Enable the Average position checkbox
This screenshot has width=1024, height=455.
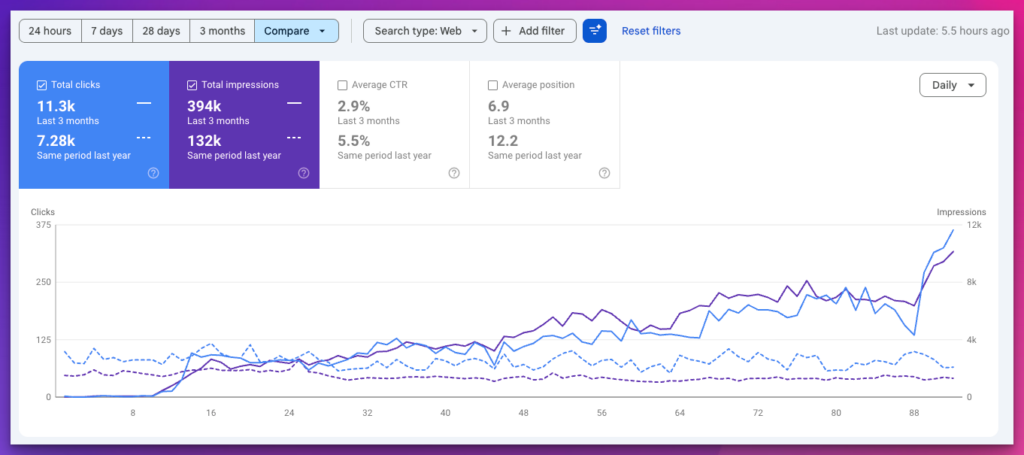(x=493, y=85)
